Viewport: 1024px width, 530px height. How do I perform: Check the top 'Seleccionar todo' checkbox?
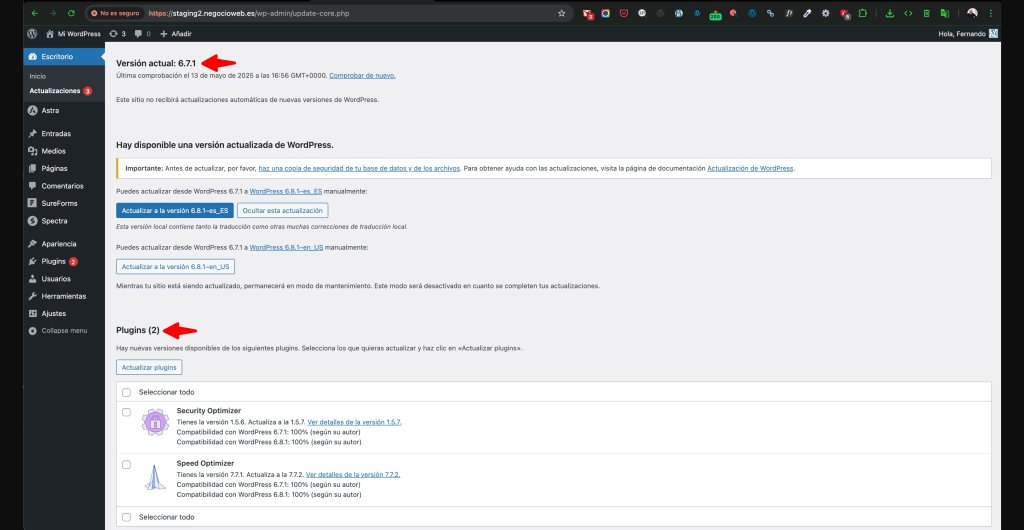pyautogui.click(x=127, y=392)
